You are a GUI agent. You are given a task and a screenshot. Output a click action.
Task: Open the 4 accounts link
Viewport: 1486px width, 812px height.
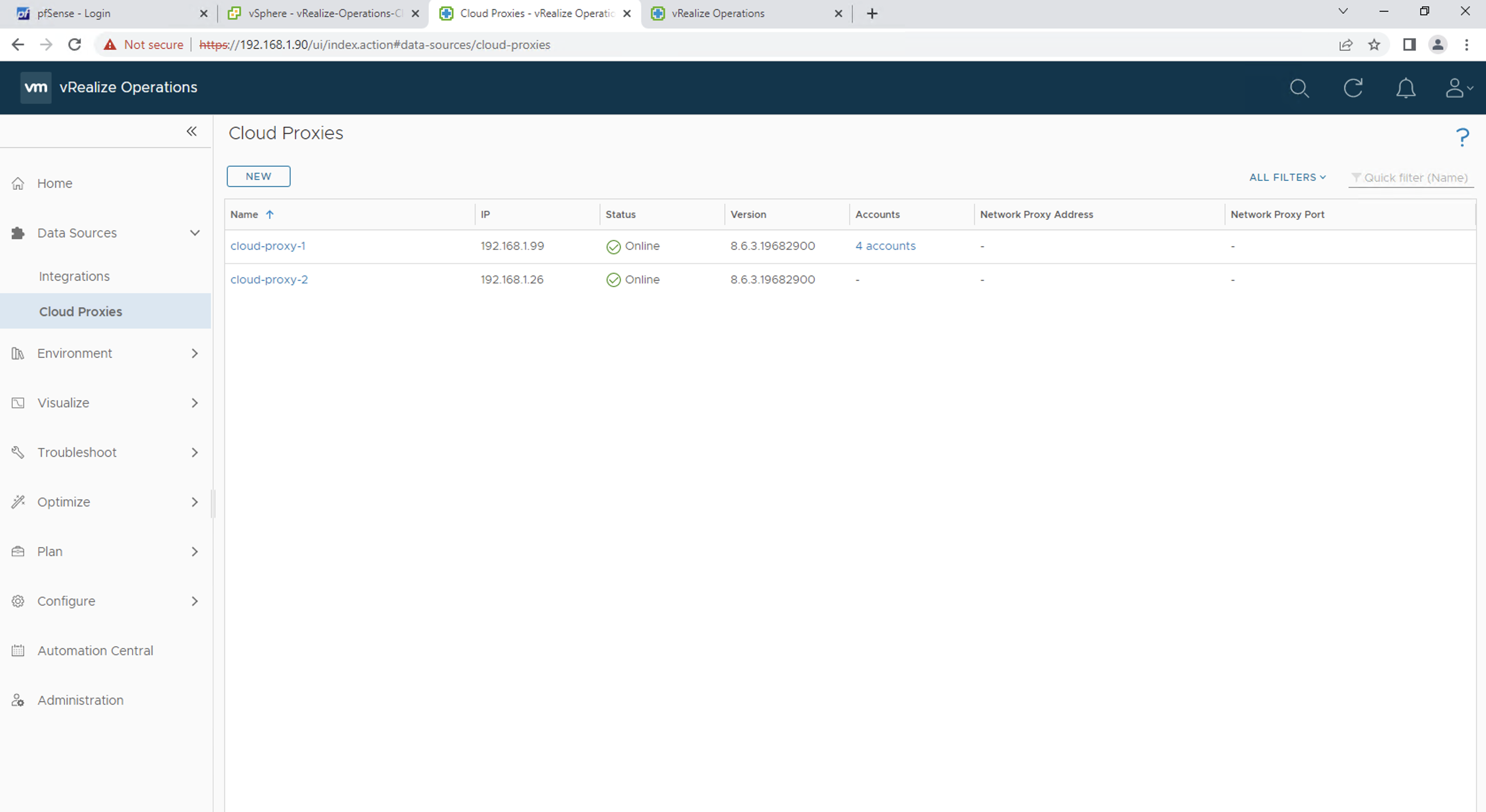[x=886, y=246]
